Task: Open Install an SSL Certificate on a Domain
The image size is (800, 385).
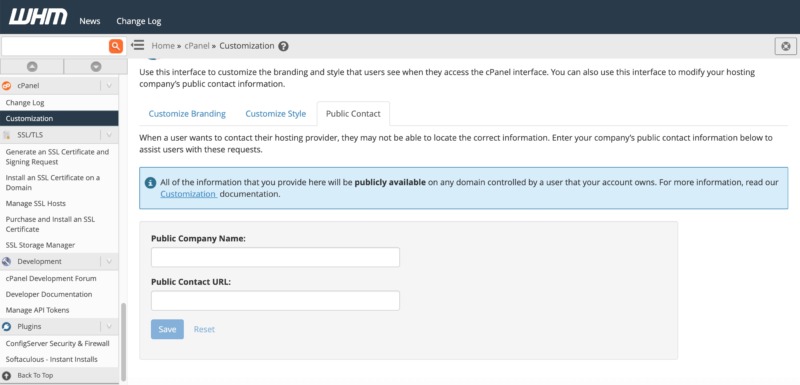Action: pyautogui.click(x=53, y=183)
